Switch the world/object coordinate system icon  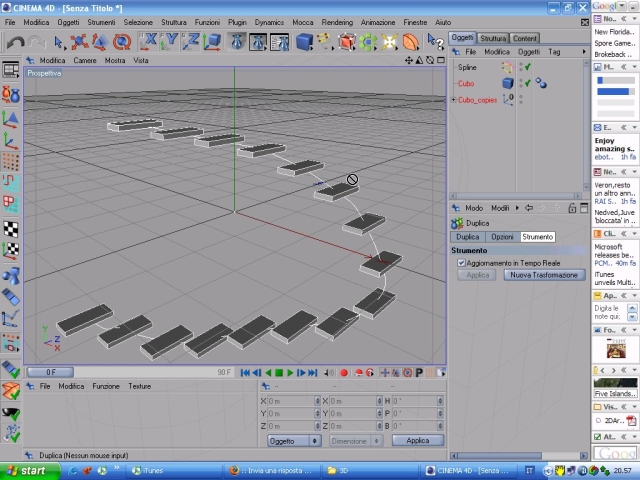tap(212, 42)
